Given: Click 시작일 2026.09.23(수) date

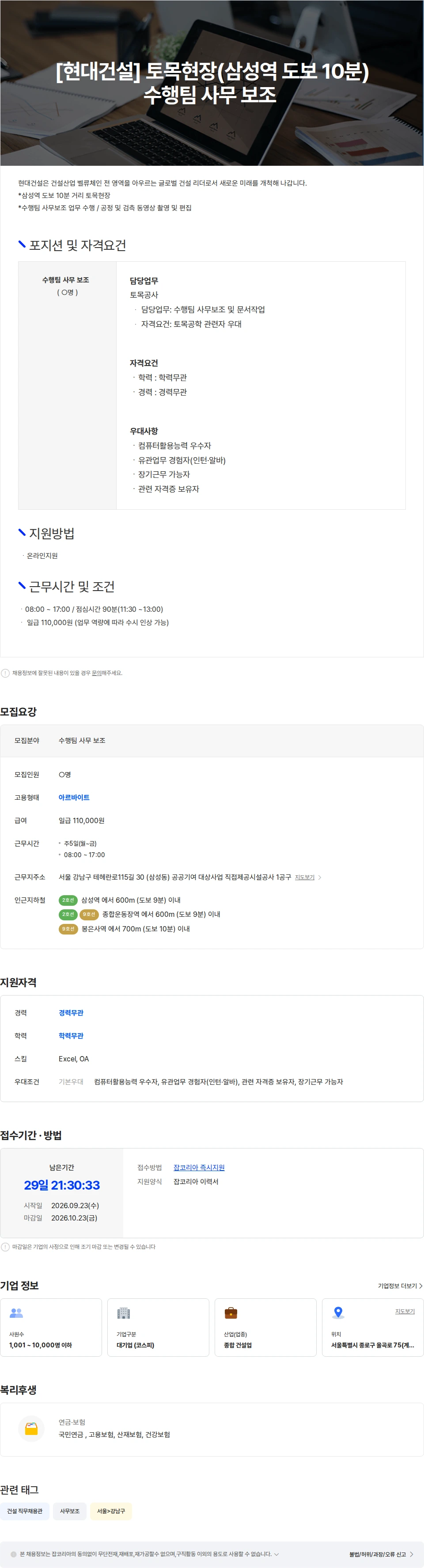Looking at the screenshot, I should pos(75,1205).
